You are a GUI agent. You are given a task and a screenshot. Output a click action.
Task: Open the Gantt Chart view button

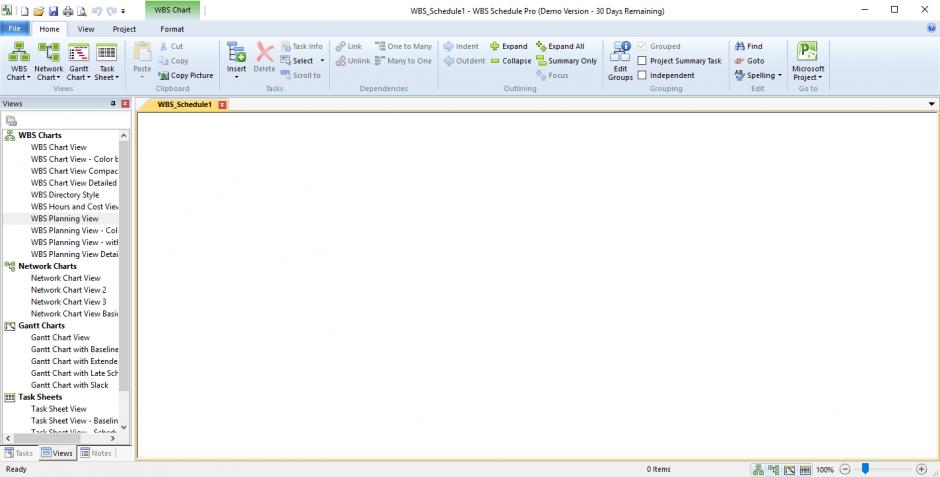[x=79, y=61]
